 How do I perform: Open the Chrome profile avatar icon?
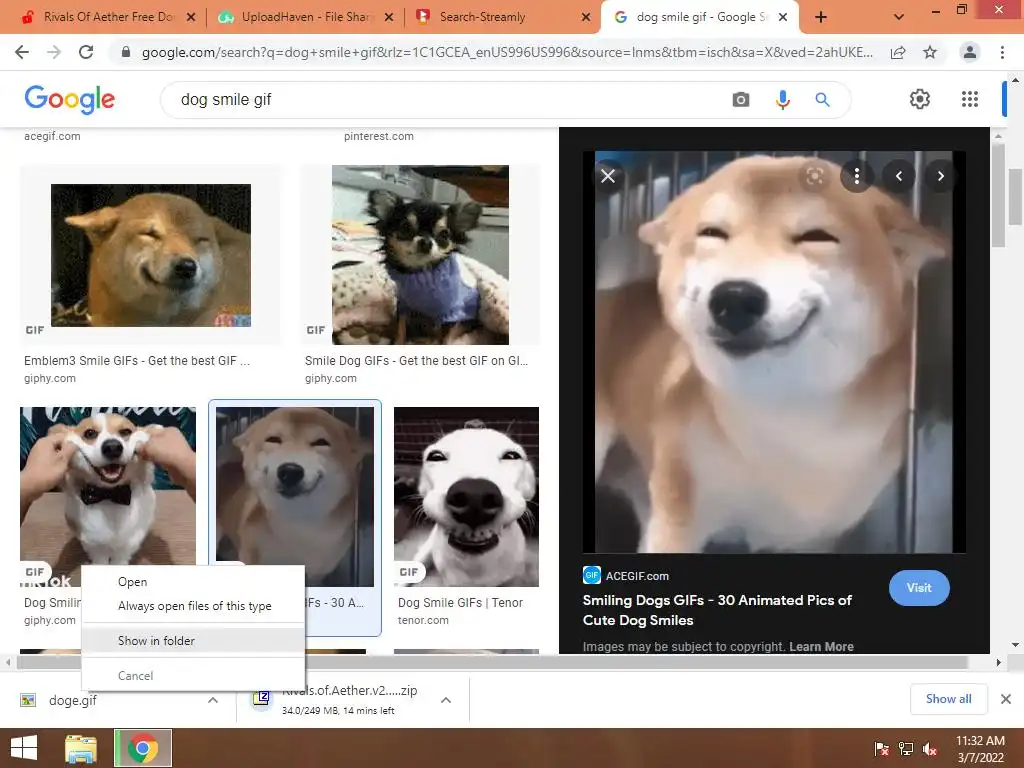point(970,52)
